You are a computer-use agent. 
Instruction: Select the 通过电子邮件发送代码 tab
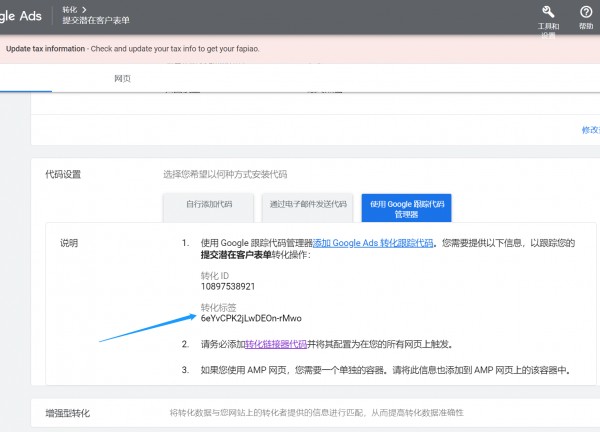pyautogui.click(x=308, y=208)
